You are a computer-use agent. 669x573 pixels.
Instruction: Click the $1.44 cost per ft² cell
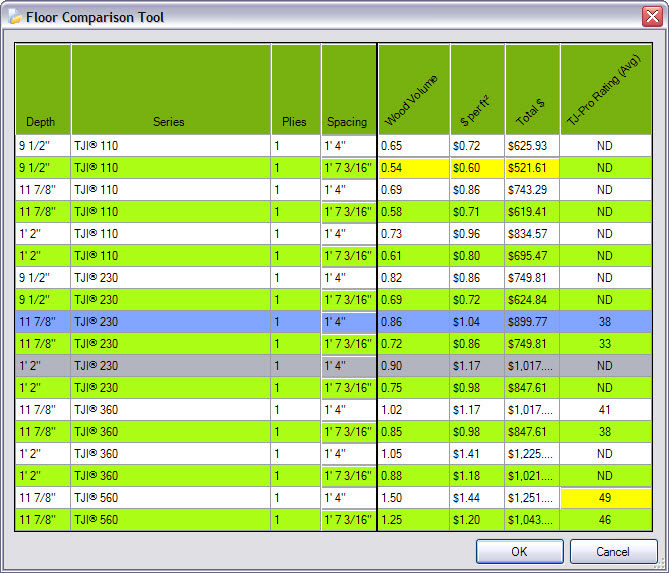point(477,498)
